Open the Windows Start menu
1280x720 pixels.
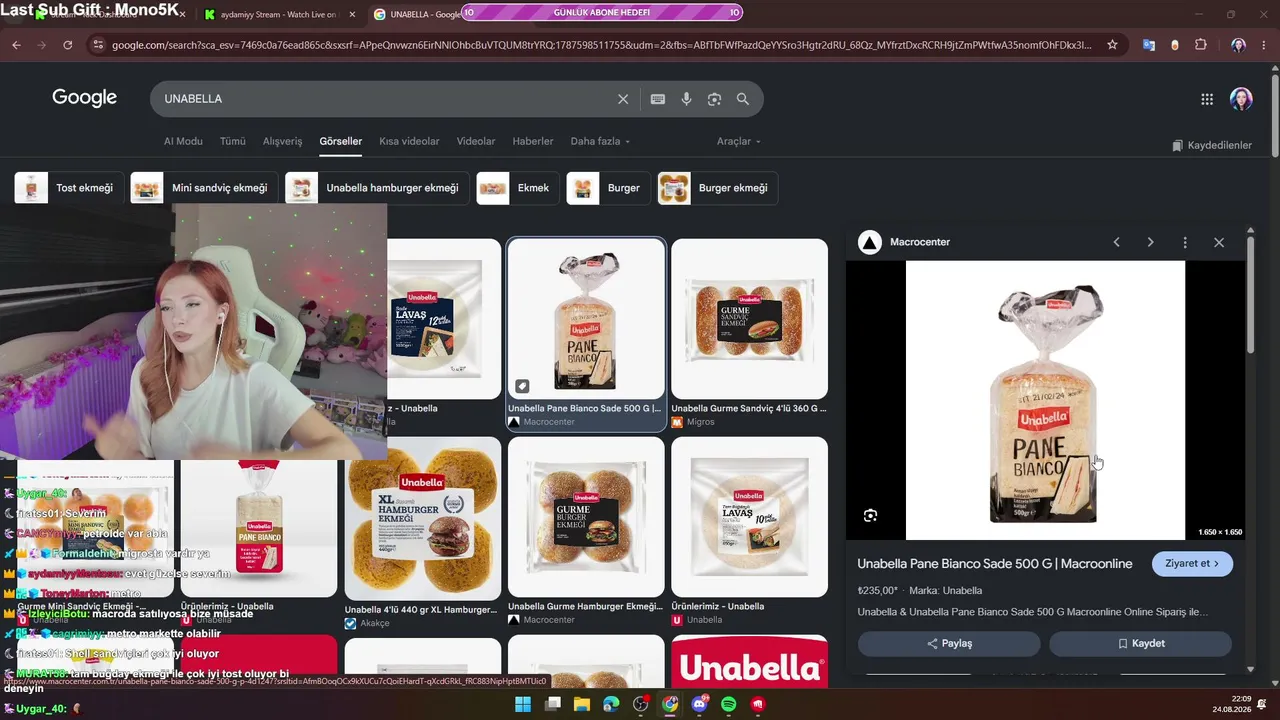523,704
